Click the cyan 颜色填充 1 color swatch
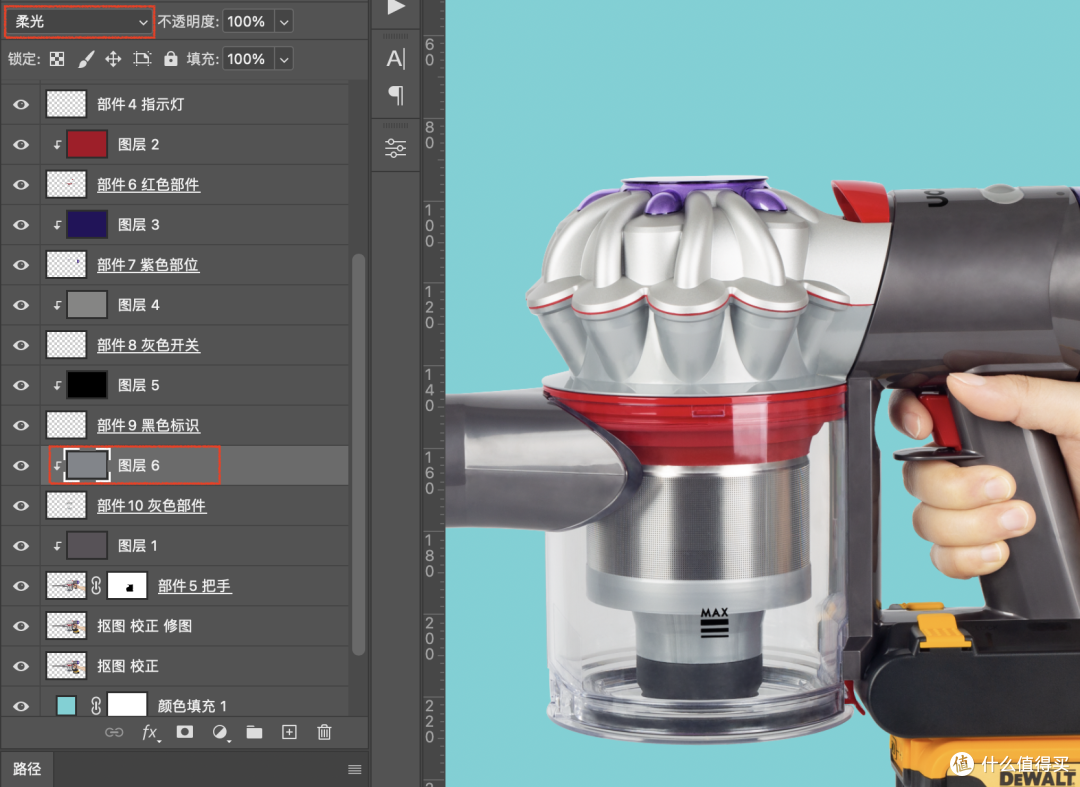Viewport: 1080px width, 787px height. tap(66, 706)
